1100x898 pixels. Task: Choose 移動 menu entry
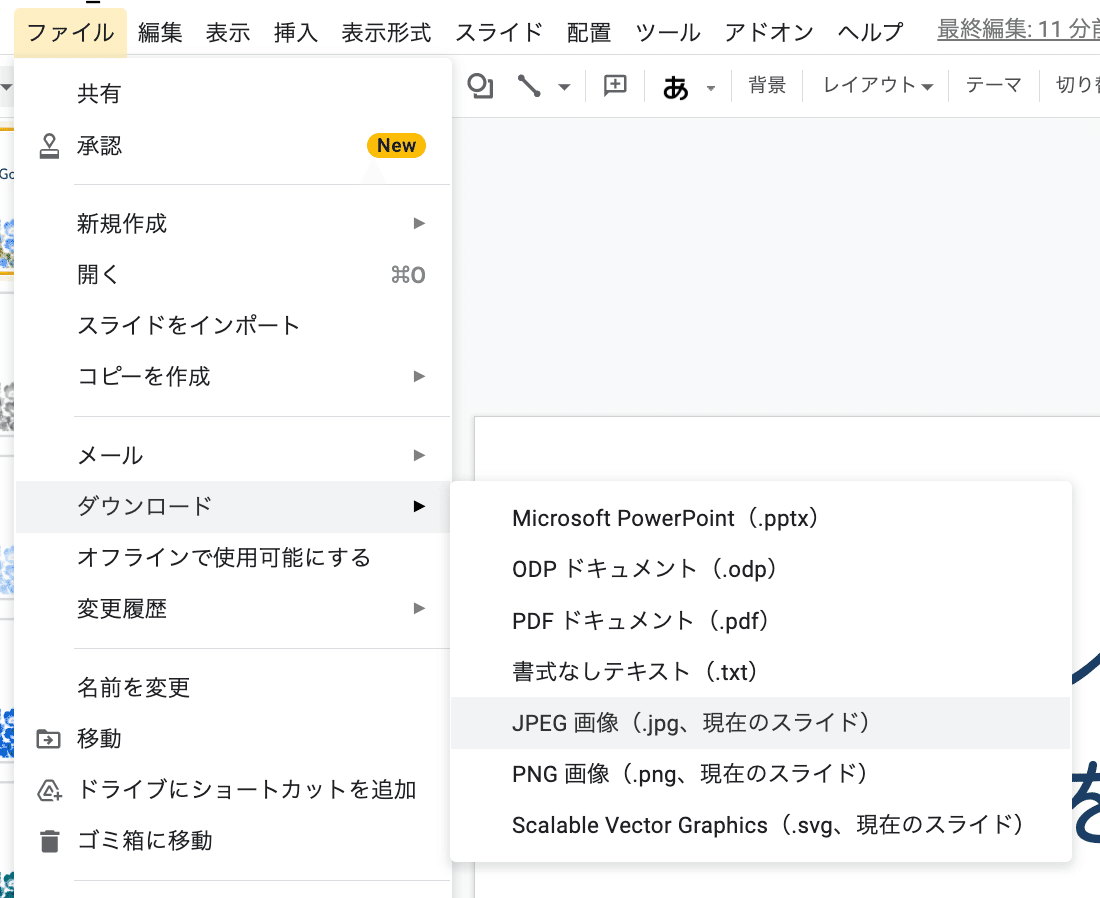[x=232, y=739]
